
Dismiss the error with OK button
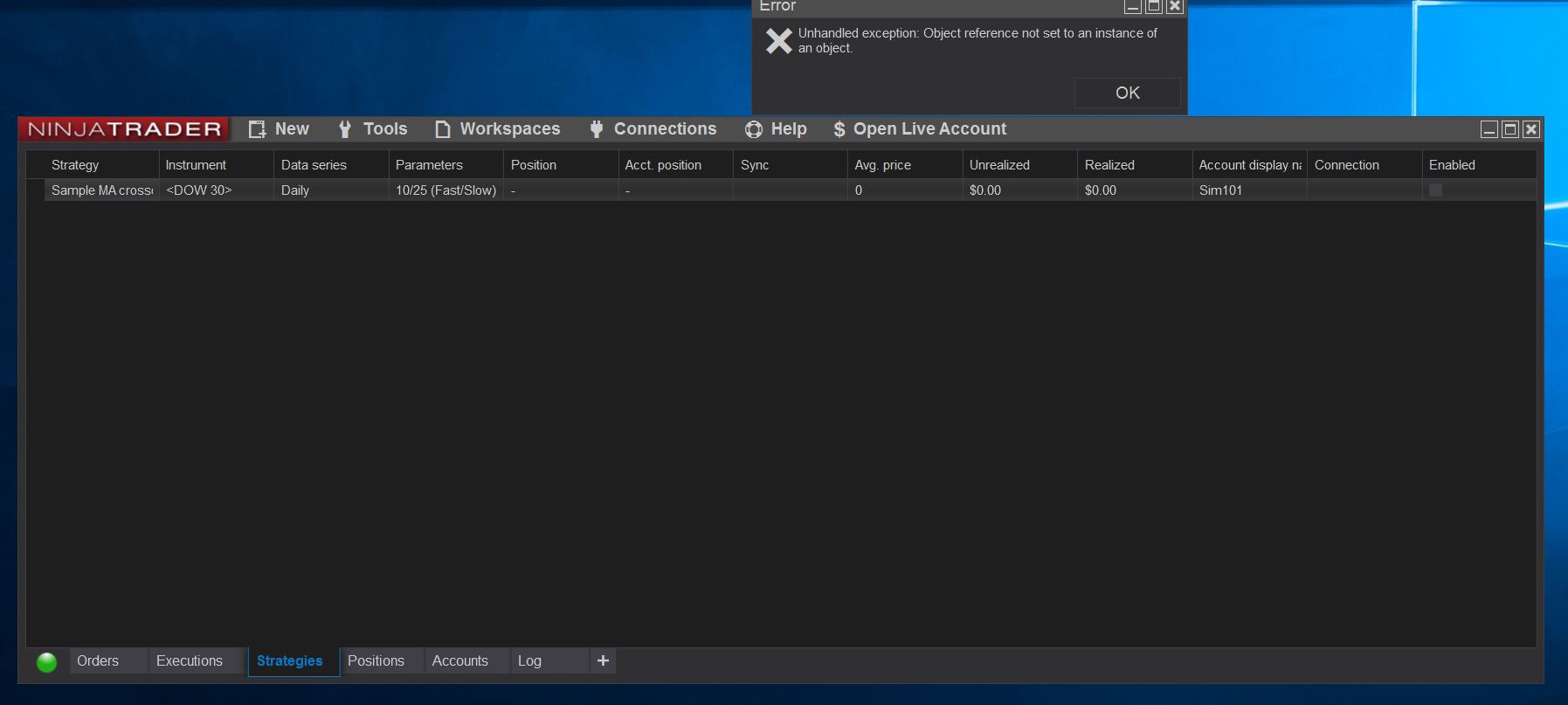pyautogui.click(x=1127, y=93)
